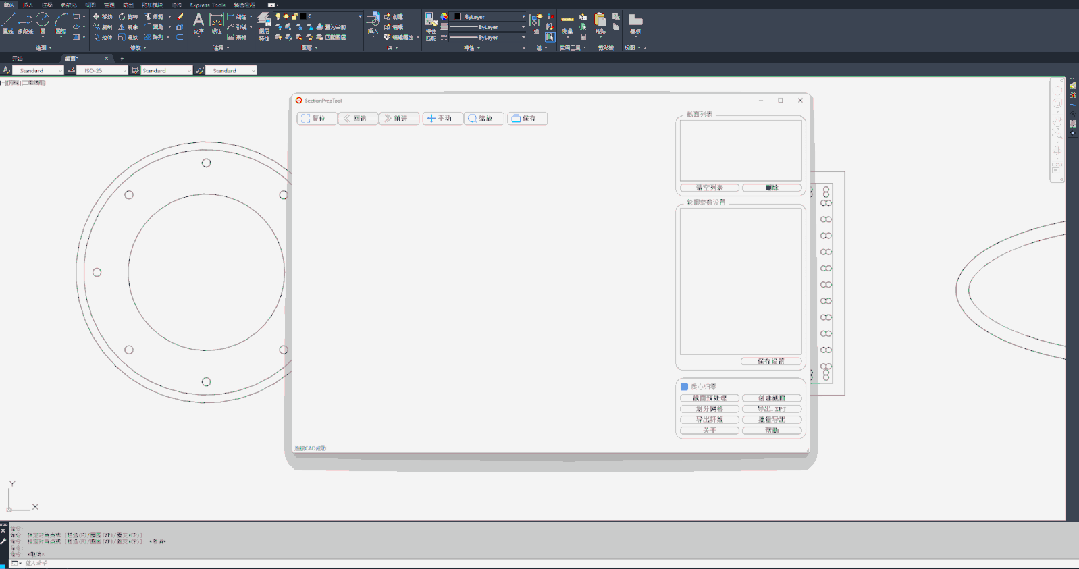Select the Line drawing tool
Image resolution: width=1079 pixels, height=569 pixels.
[x=8, y=23]
